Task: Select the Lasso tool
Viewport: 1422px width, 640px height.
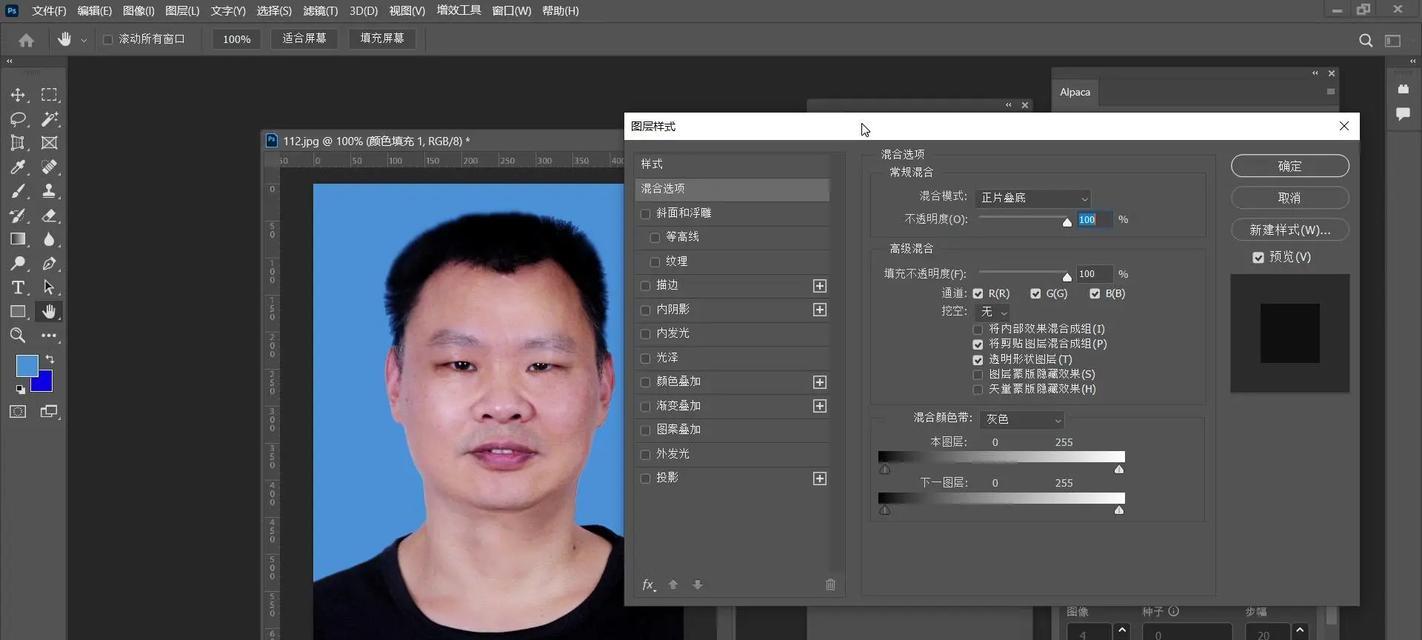Action: click(18, 119)
